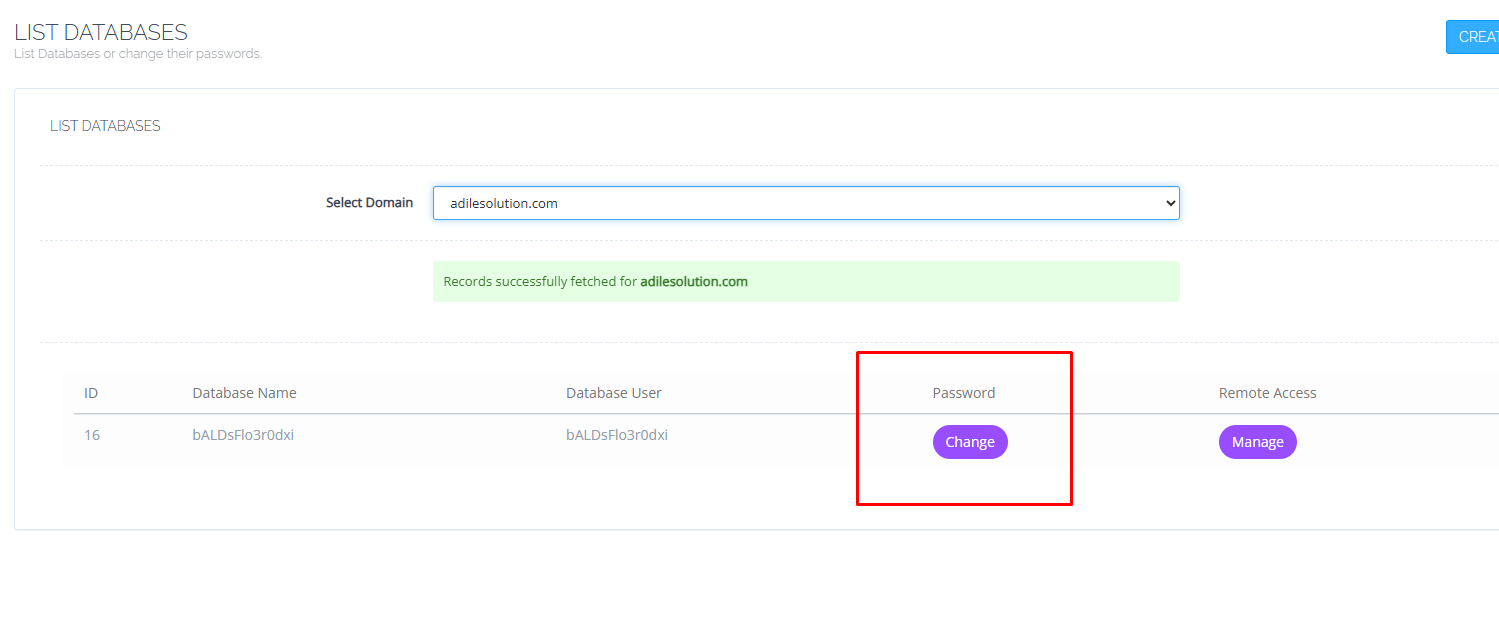Click the List Databases panel heading
The width and height of the screenshot is (1499, 635).
[105, 126]
